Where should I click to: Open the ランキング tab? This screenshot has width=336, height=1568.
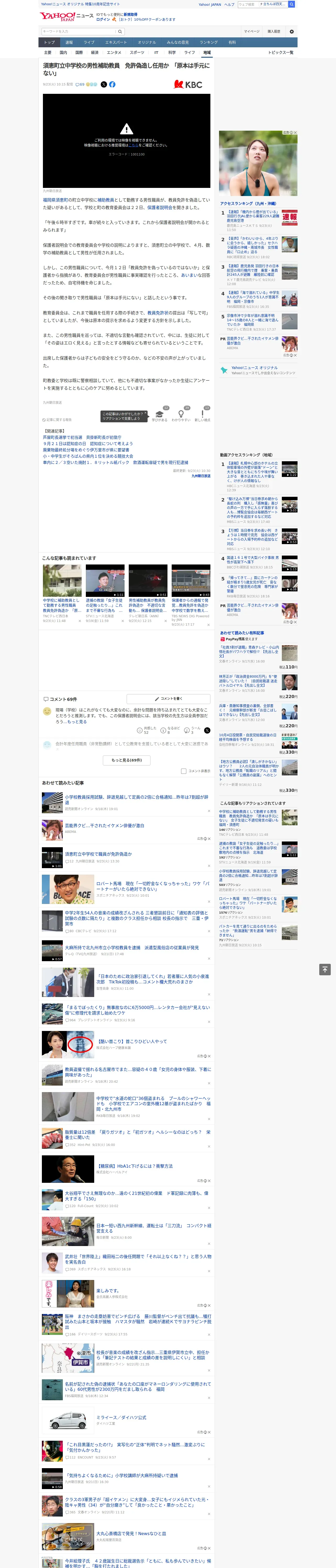pos(209,43)
